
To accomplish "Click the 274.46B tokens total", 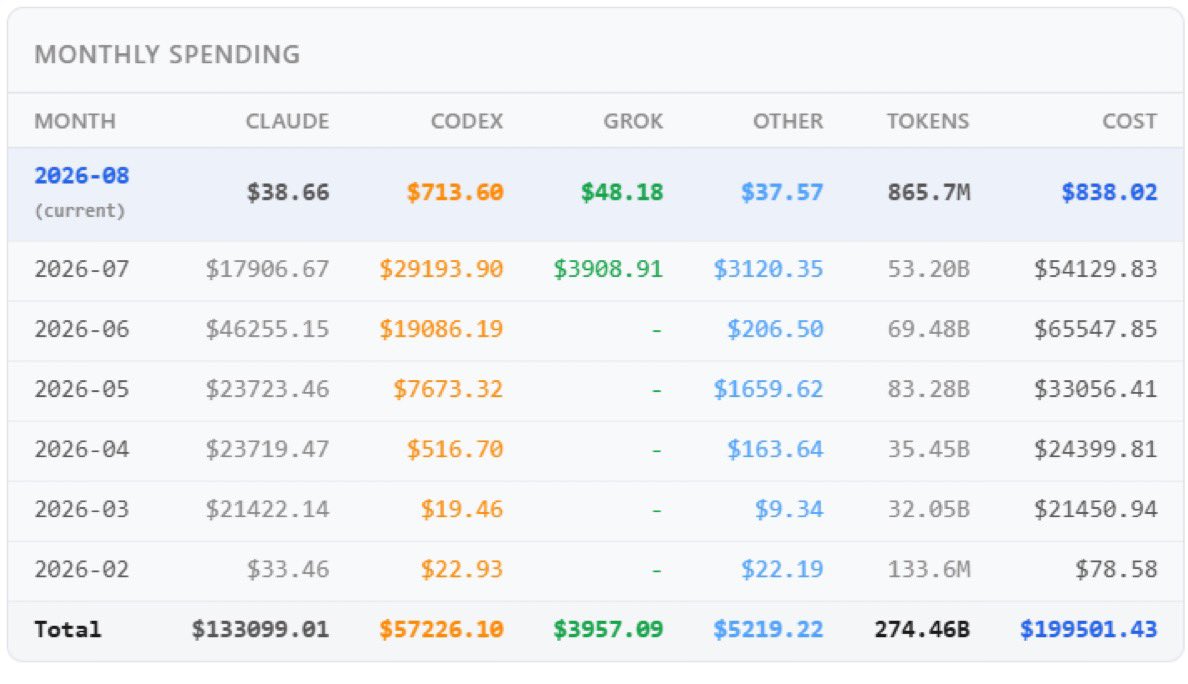I will pos(922,629).
